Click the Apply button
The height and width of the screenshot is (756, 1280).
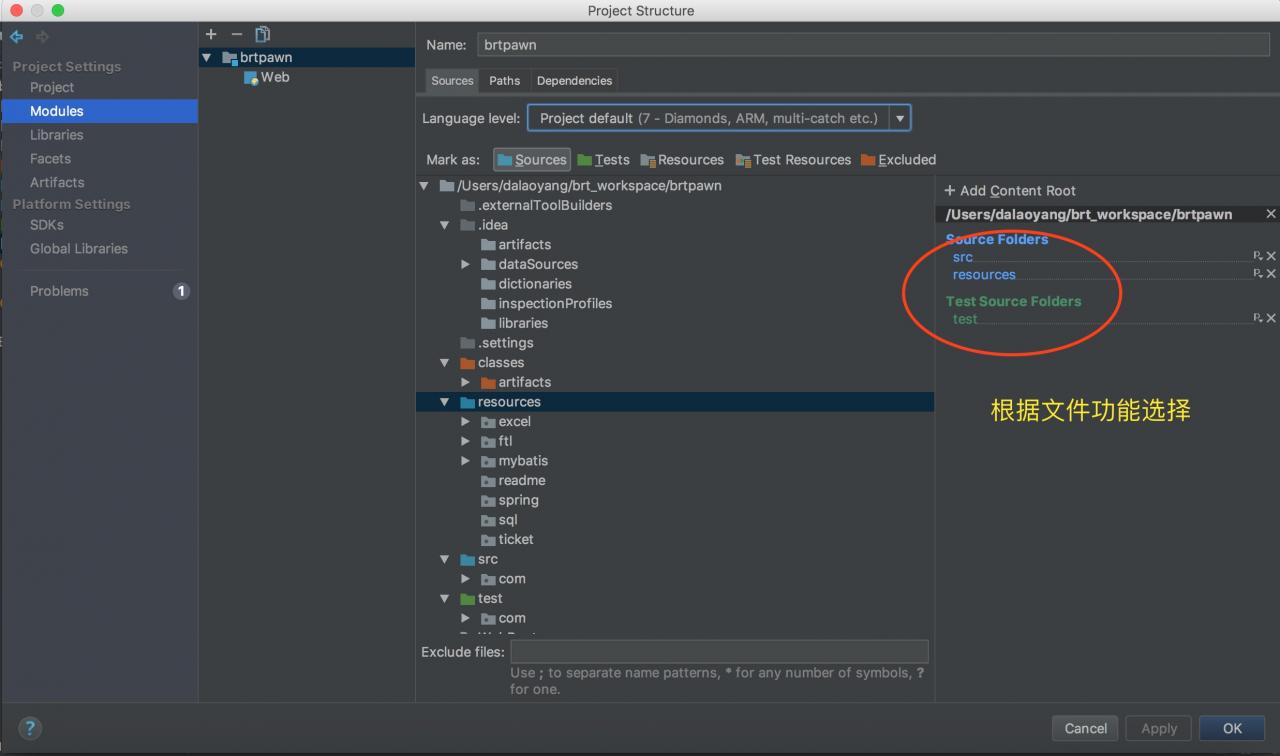[1159, 728]
